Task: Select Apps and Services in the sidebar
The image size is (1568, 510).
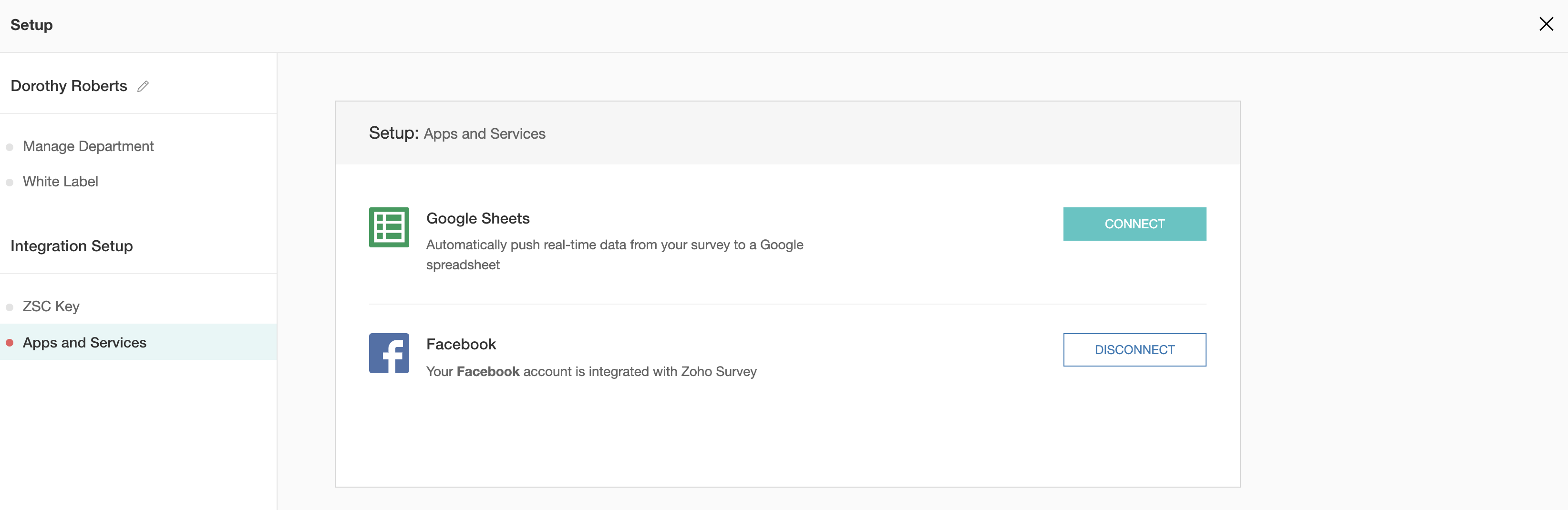Action: click(x=84, y=343)
